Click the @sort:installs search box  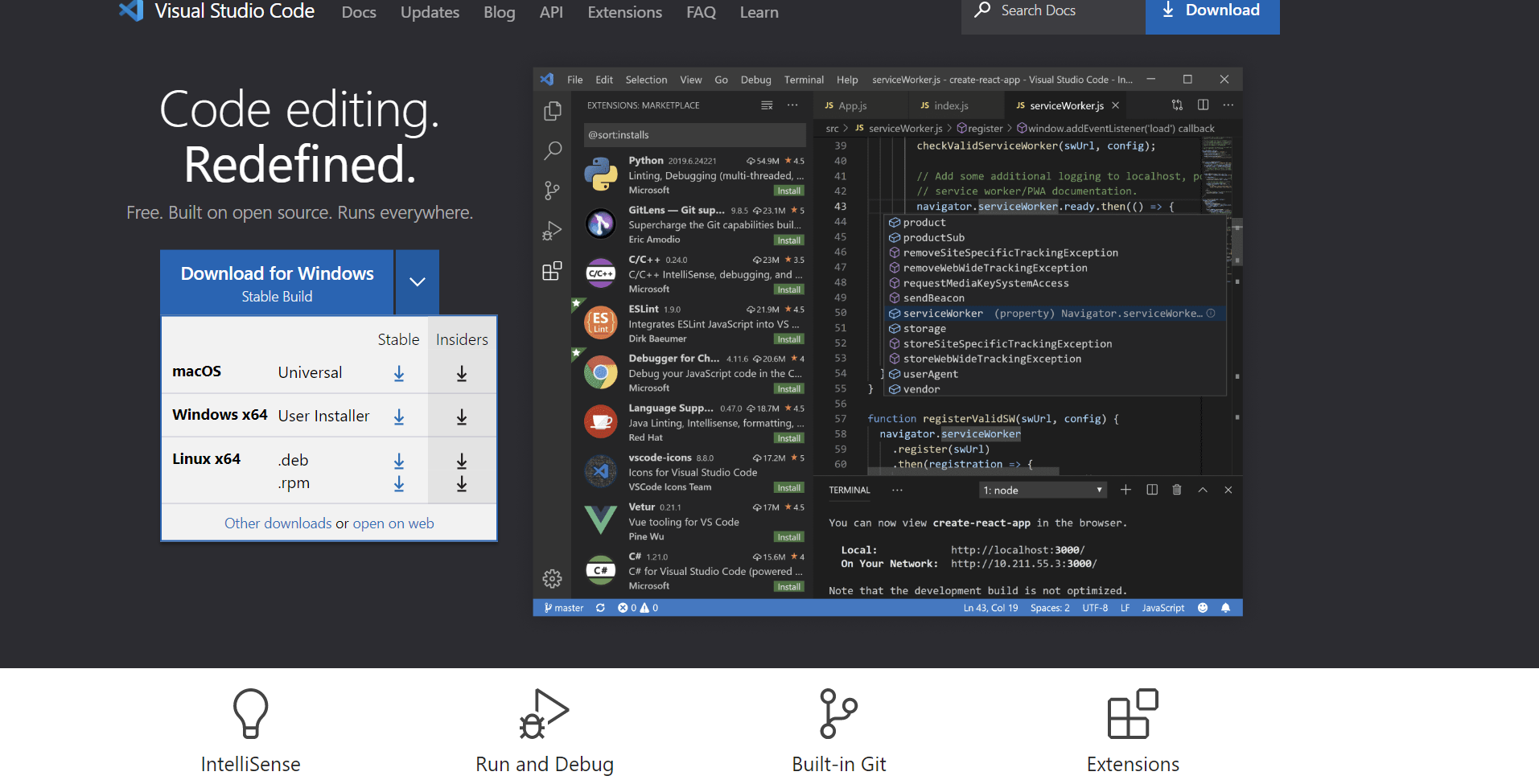pyautogui.click(x=694, y=134)
